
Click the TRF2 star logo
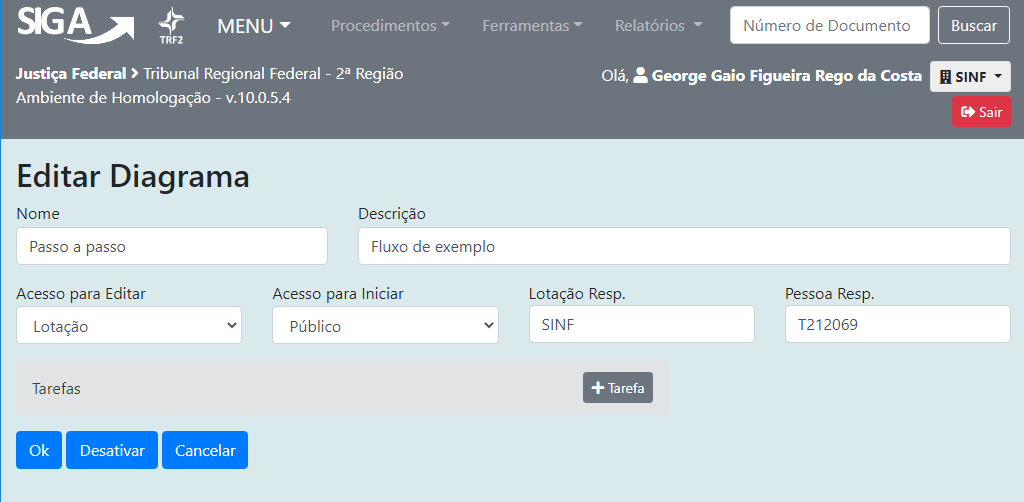[x=171, y=25]
